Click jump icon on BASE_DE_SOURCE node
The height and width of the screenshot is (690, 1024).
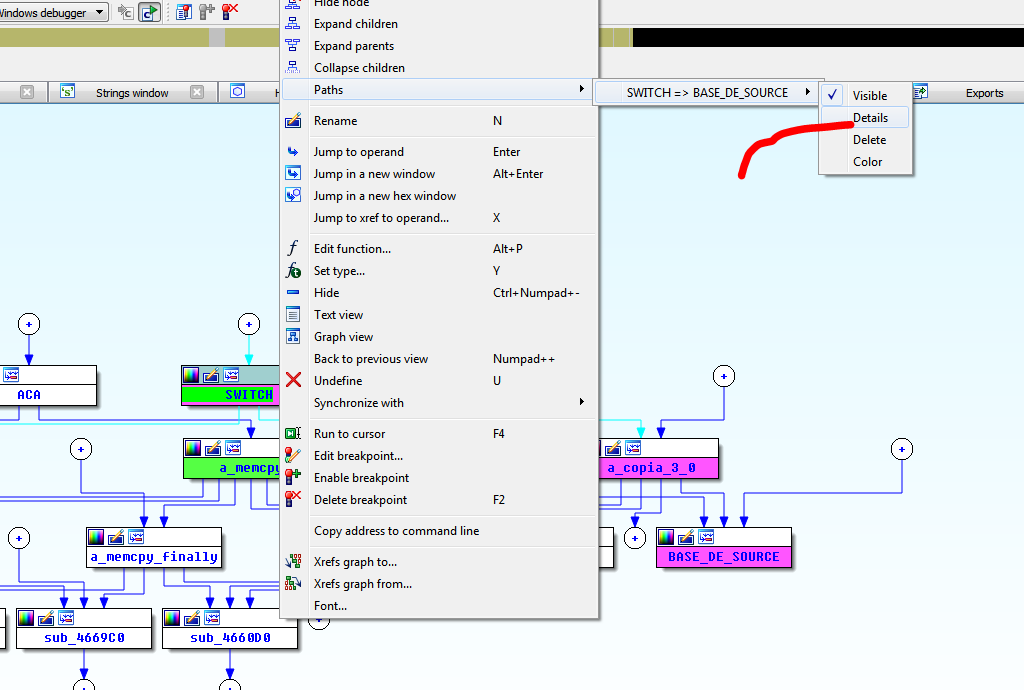[x=706, y=537]
